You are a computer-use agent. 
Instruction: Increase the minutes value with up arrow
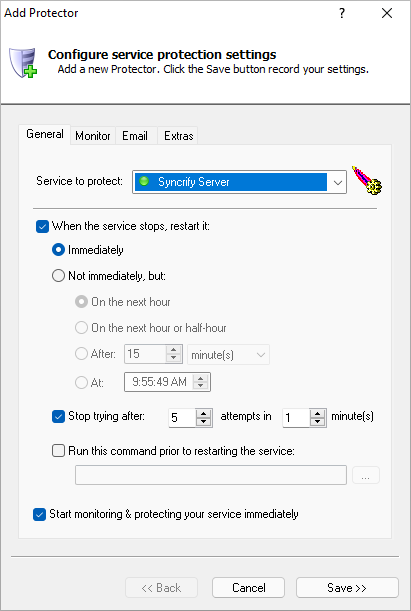tap(318, 413)
